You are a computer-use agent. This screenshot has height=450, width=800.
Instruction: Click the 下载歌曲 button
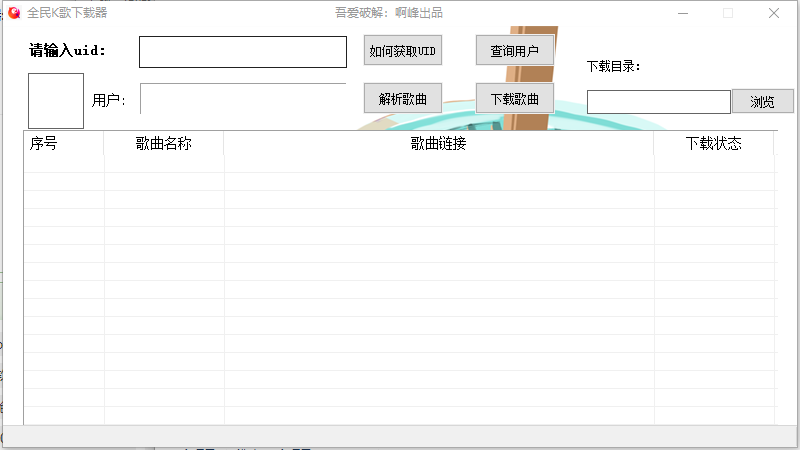pos(514,98)
